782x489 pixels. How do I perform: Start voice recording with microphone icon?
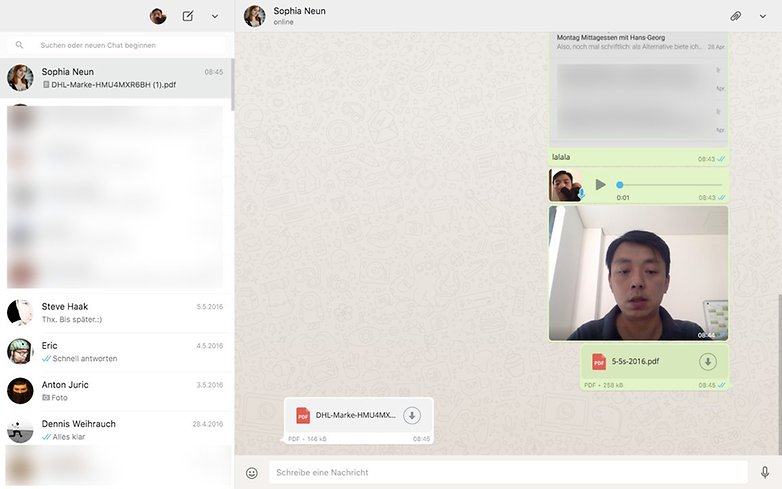tap(765, 472)
